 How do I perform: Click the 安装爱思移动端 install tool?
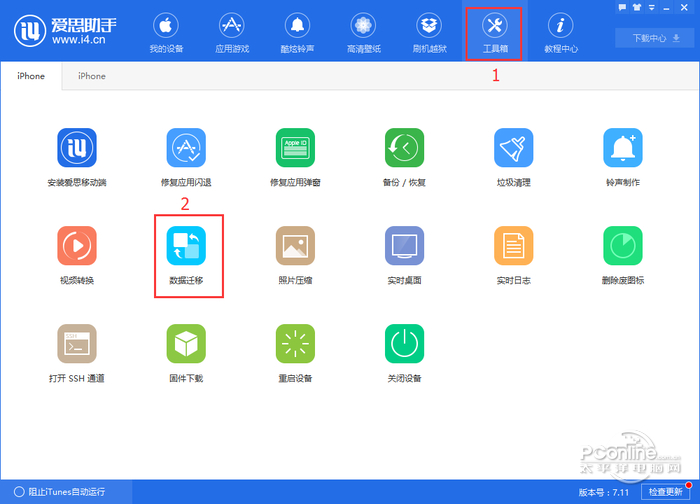(x=77, y=157)
